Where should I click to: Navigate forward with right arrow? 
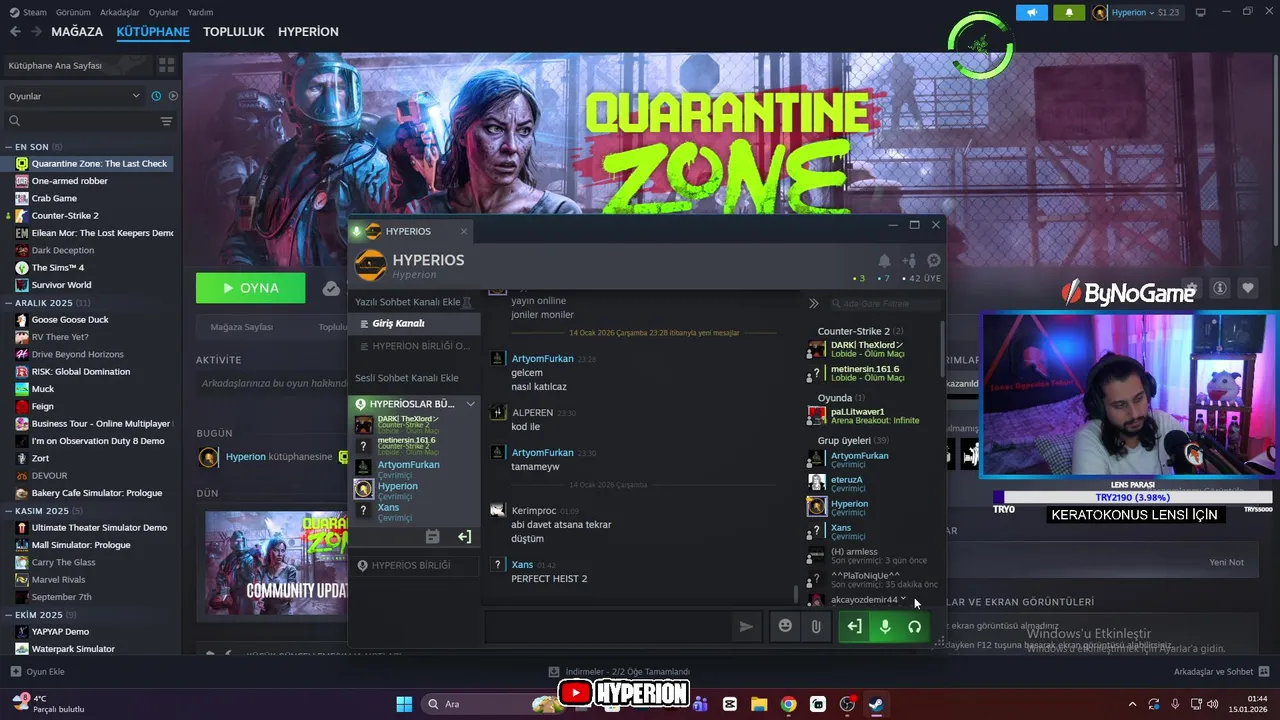[36, 32]
